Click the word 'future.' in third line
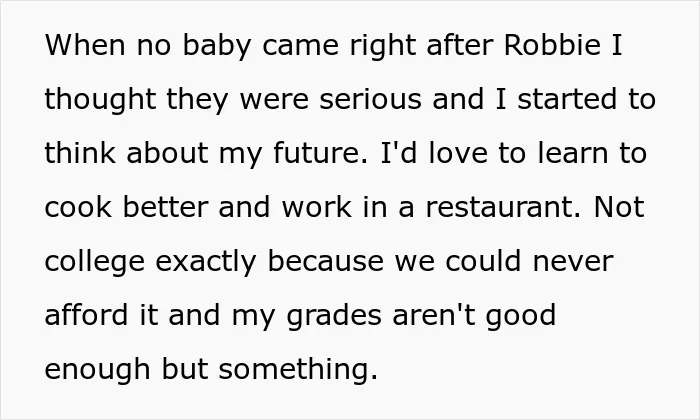The image size is (700, 420). click(321, 153)
